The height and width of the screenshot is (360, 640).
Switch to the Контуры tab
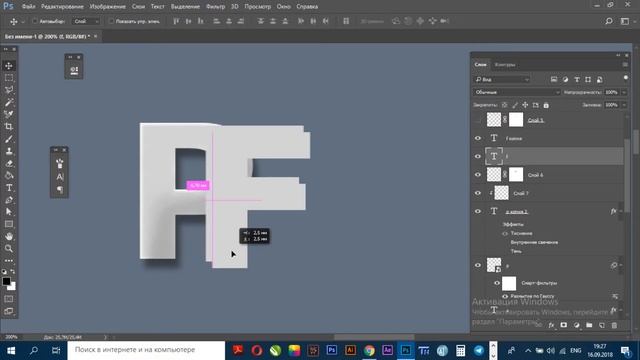505,64
